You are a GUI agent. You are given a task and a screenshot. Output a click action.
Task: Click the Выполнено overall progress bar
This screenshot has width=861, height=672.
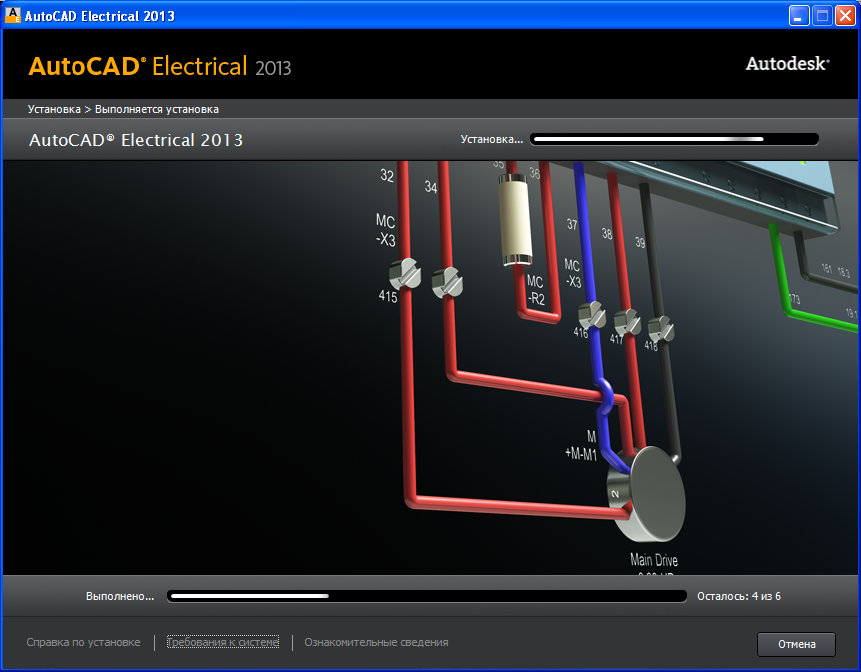point(427,596)
